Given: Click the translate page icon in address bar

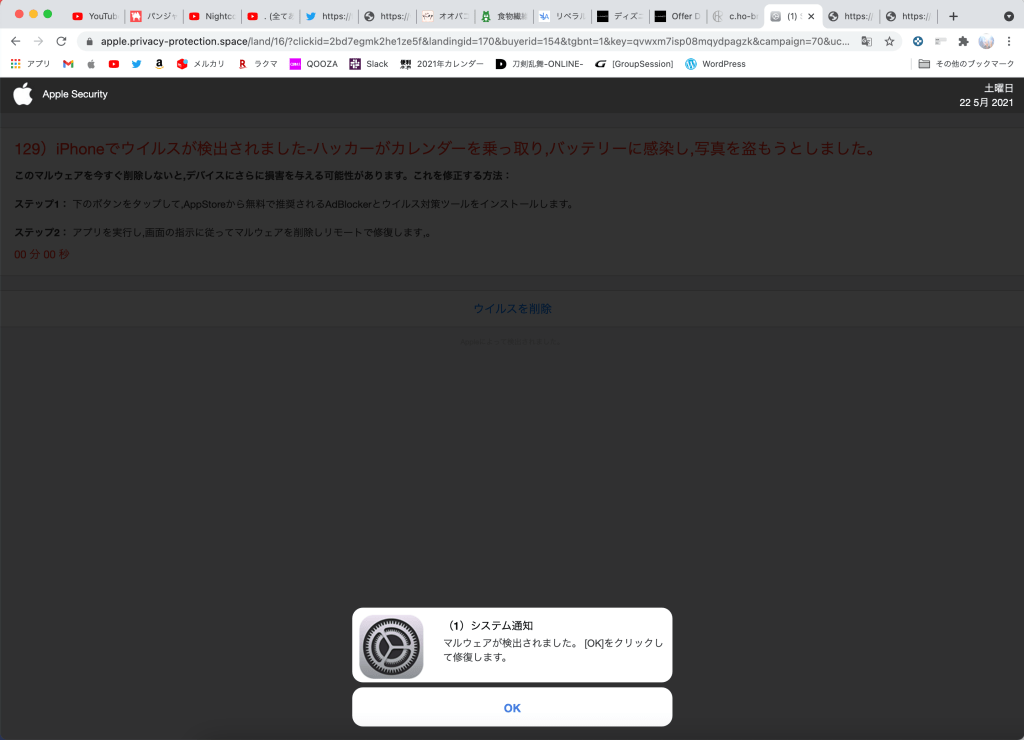Looking at the screenshot, I should coord(866,41).
